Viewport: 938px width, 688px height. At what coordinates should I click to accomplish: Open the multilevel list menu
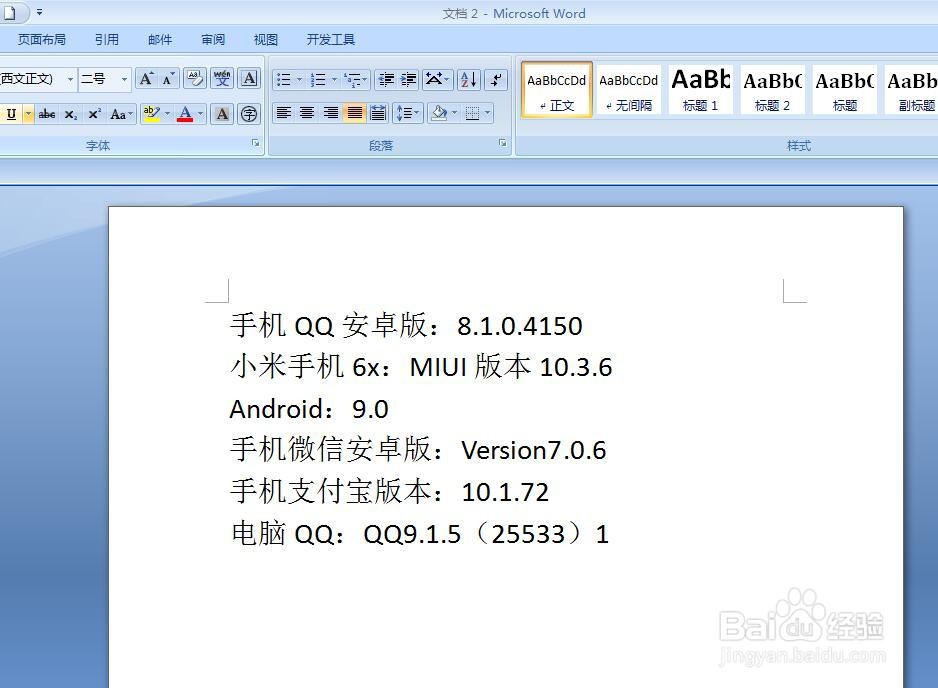(356, 80)
